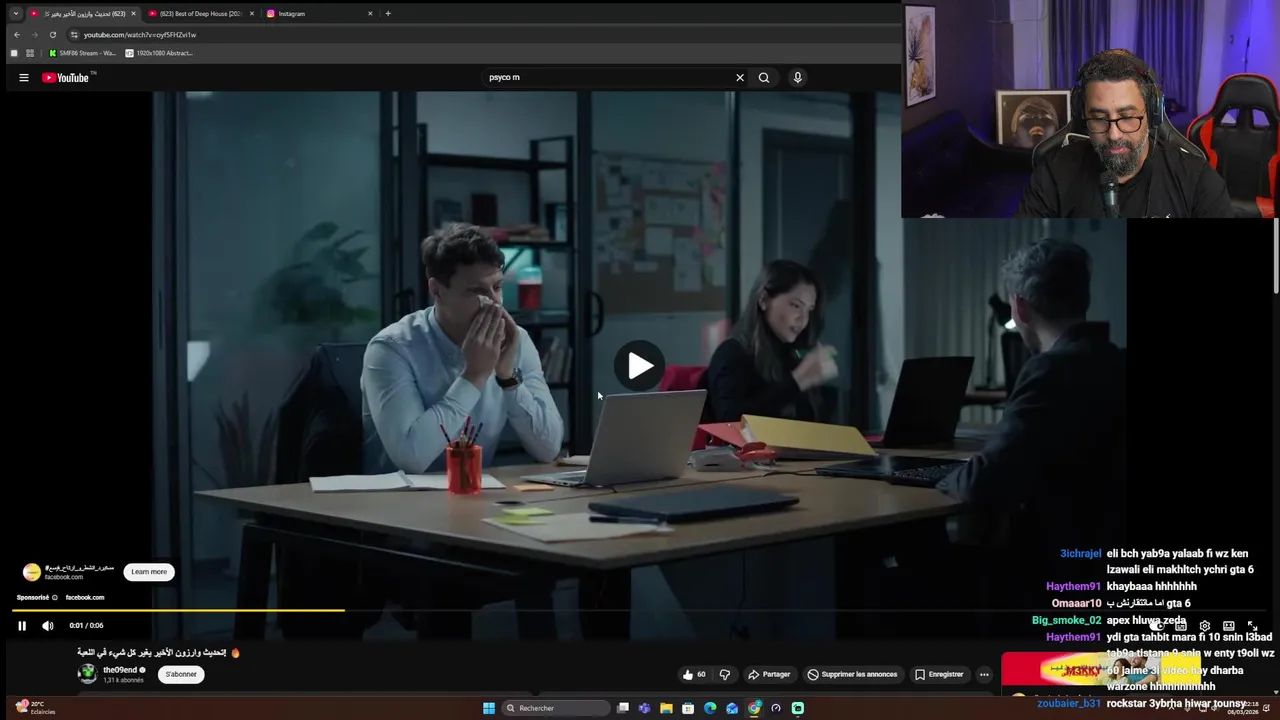Open the09end channel avatar
This screenshot has height=720, width=1280.
coord(88,674)
